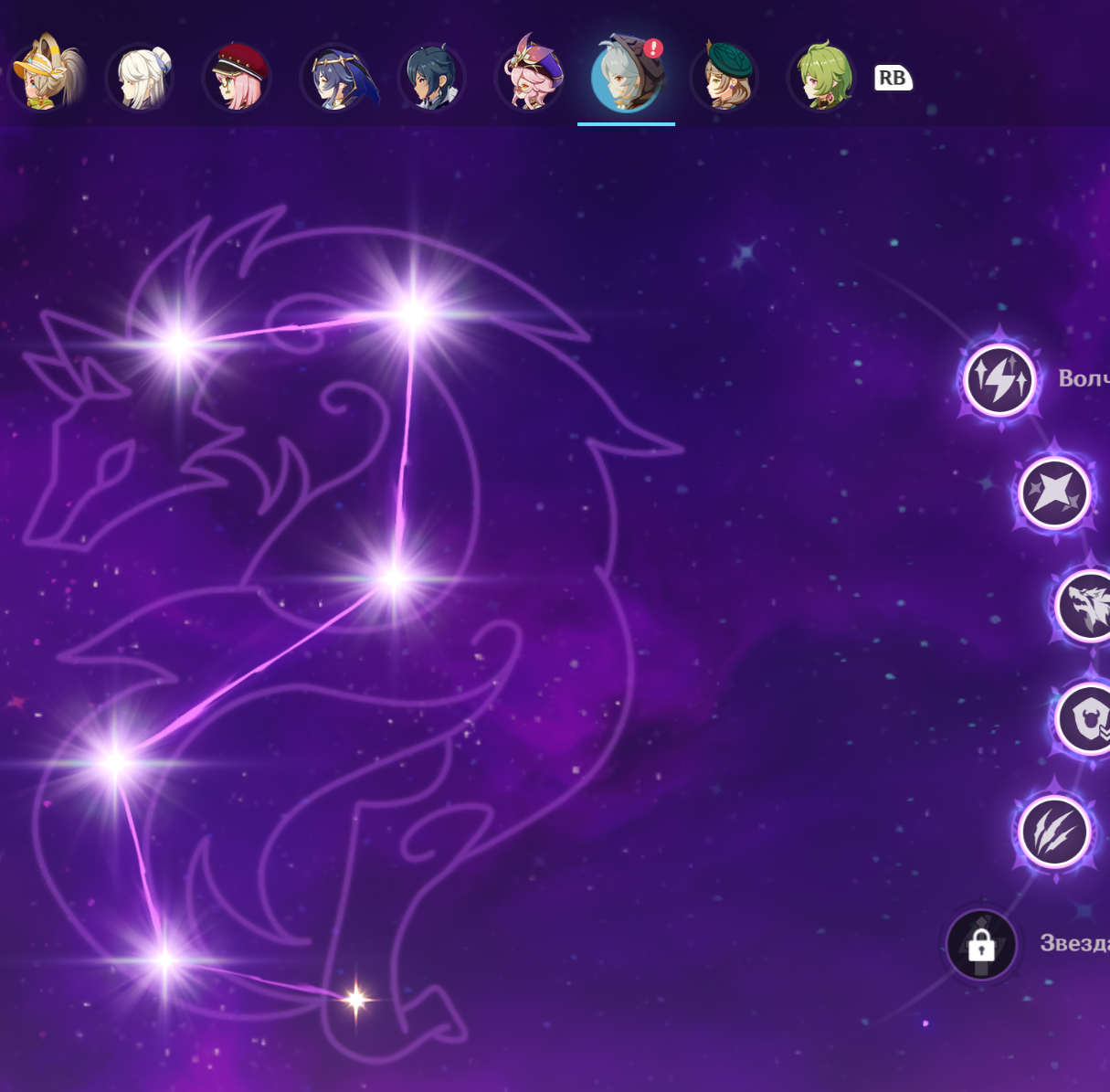1110x1092 pixels.
Task: Open the claw marks constellation node
Action: (1054, 832)
